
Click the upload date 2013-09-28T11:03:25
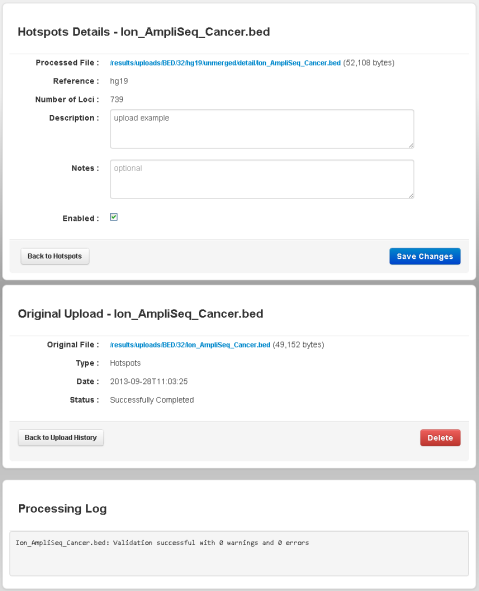pyautogui.click(x=148, y=381)
